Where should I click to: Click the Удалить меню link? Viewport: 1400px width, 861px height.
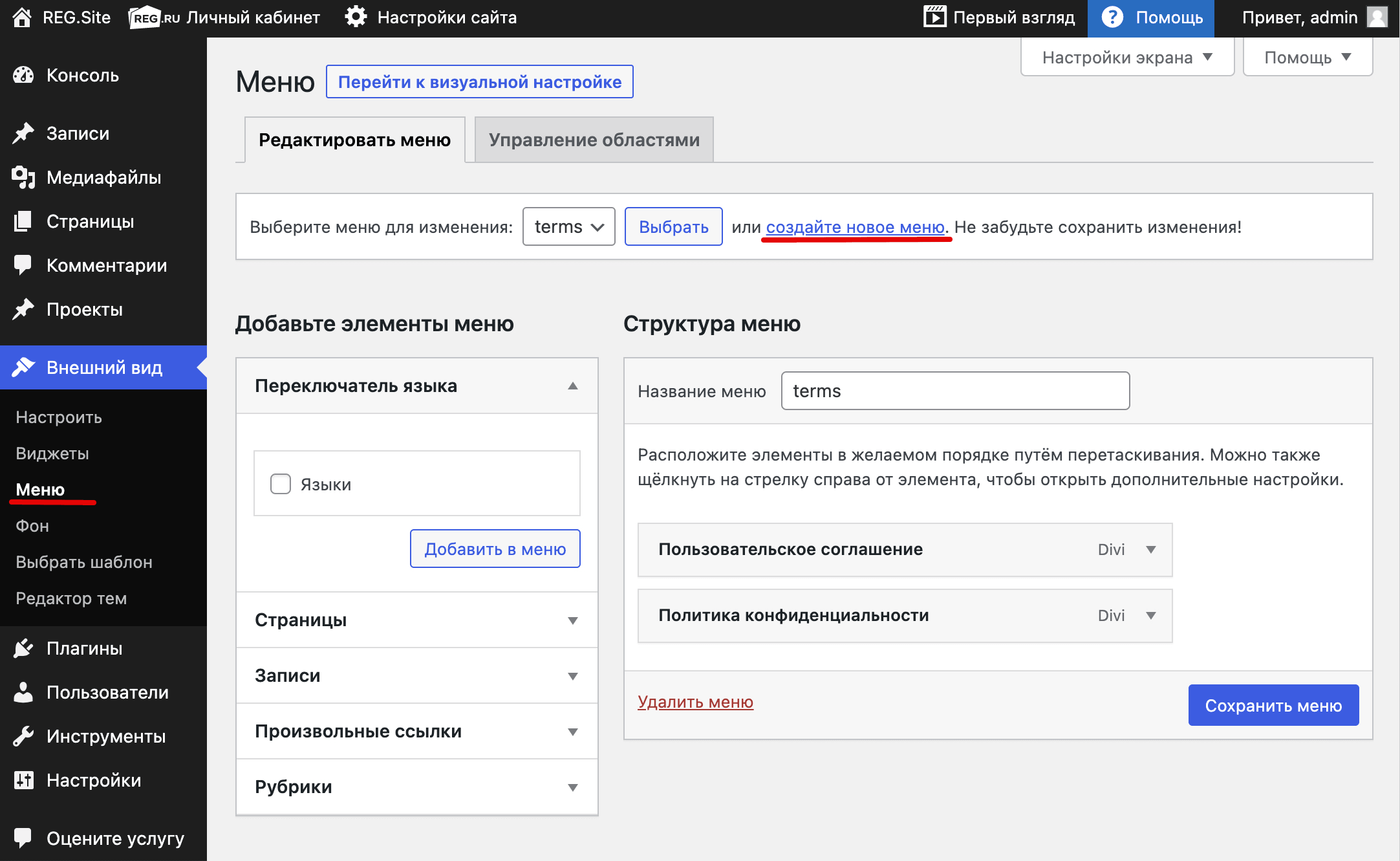[x=696, y=702]
